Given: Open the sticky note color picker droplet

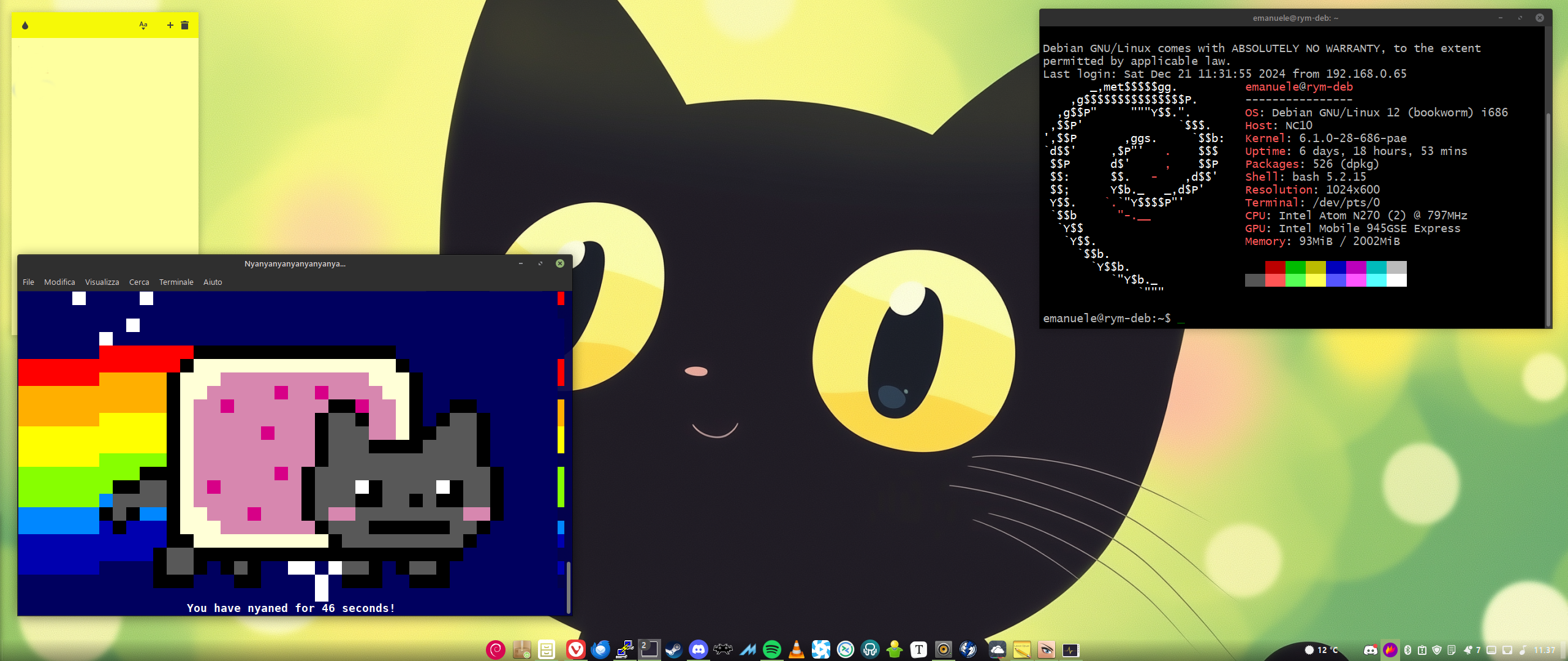Looking at the screenshot, I should click(x=25, y=25).
